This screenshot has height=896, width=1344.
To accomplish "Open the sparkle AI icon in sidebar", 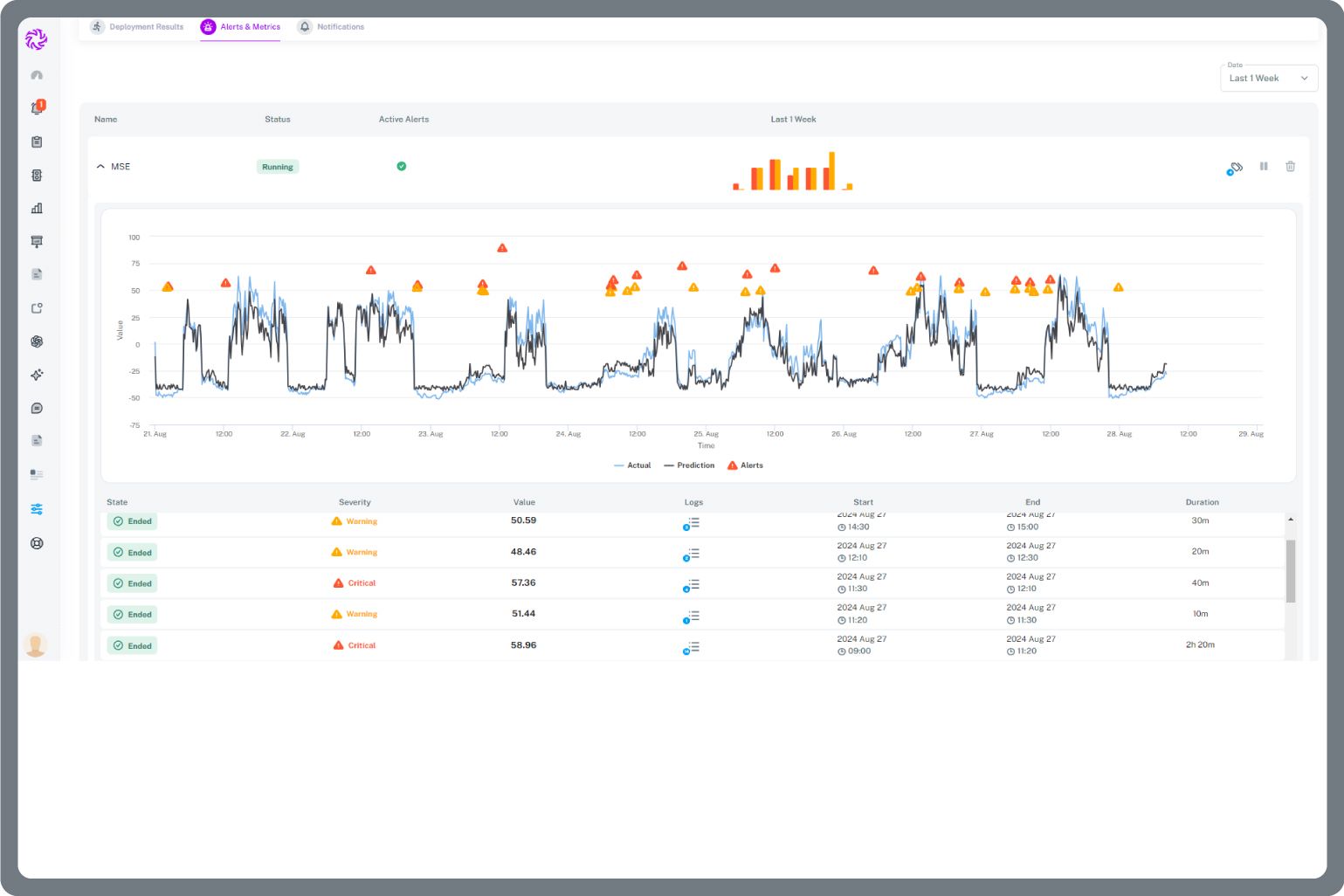I will coord(37,375).
